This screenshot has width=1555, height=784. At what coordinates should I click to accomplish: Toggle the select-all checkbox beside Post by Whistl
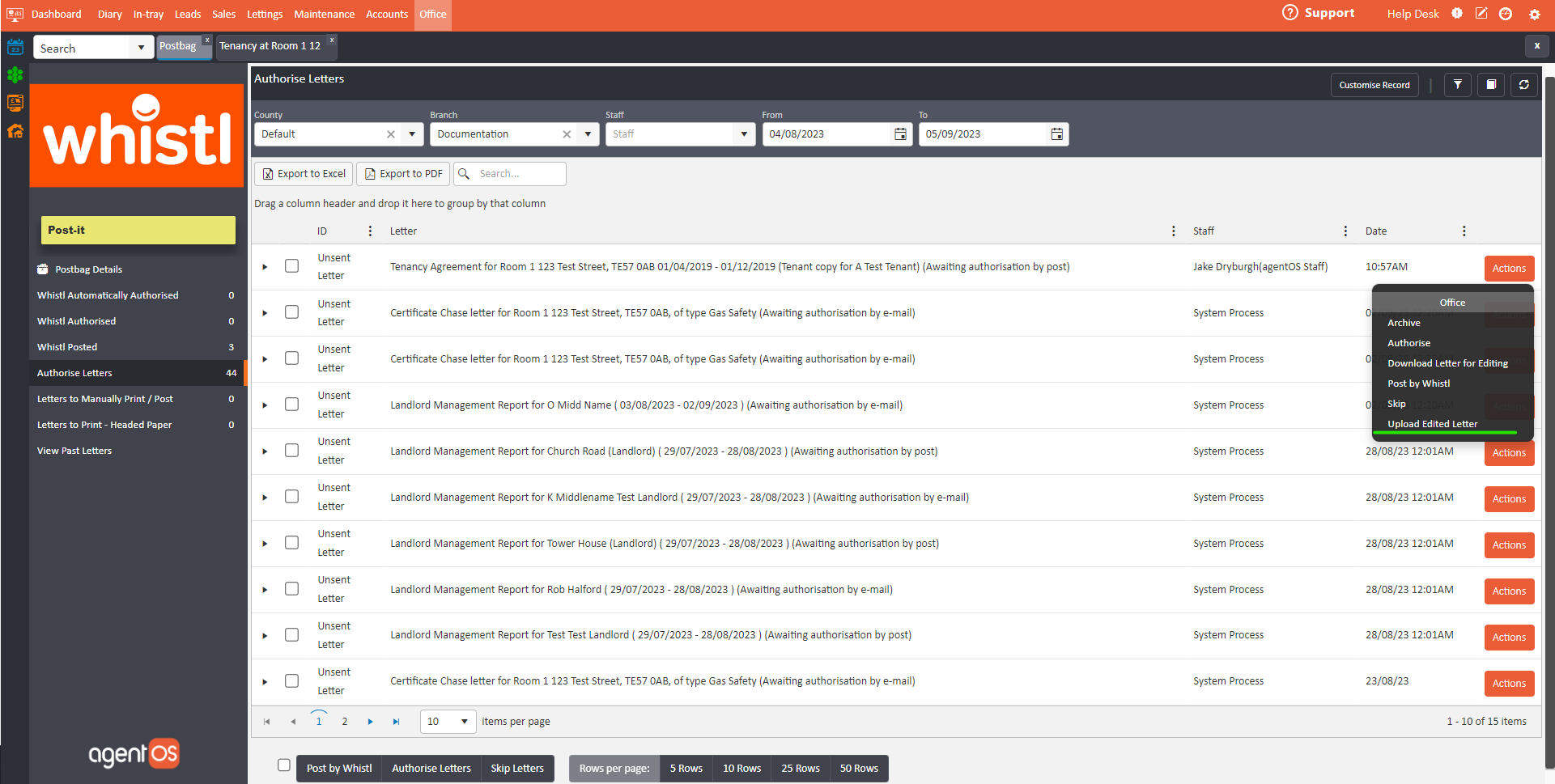[x=283, y=765]
